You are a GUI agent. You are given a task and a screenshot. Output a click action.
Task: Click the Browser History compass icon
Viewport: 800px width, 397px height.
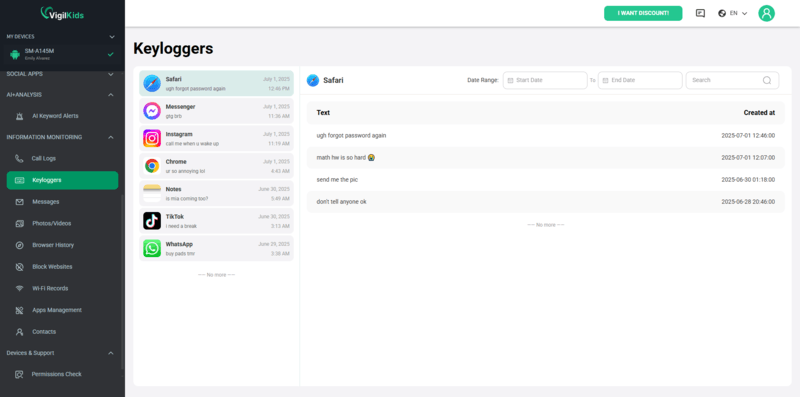[x=19, y=245]
